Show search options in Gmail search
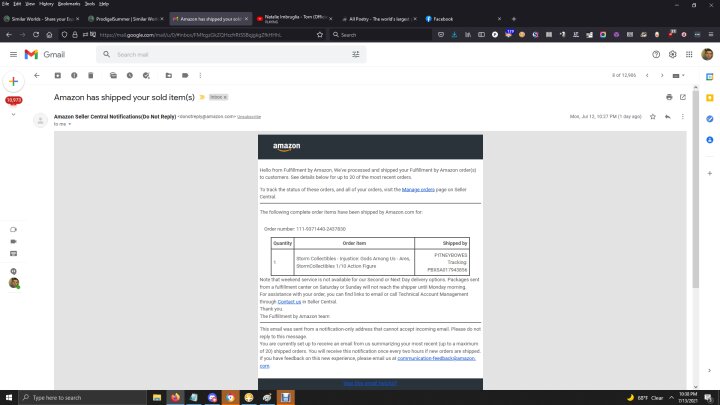 [355, 54]
